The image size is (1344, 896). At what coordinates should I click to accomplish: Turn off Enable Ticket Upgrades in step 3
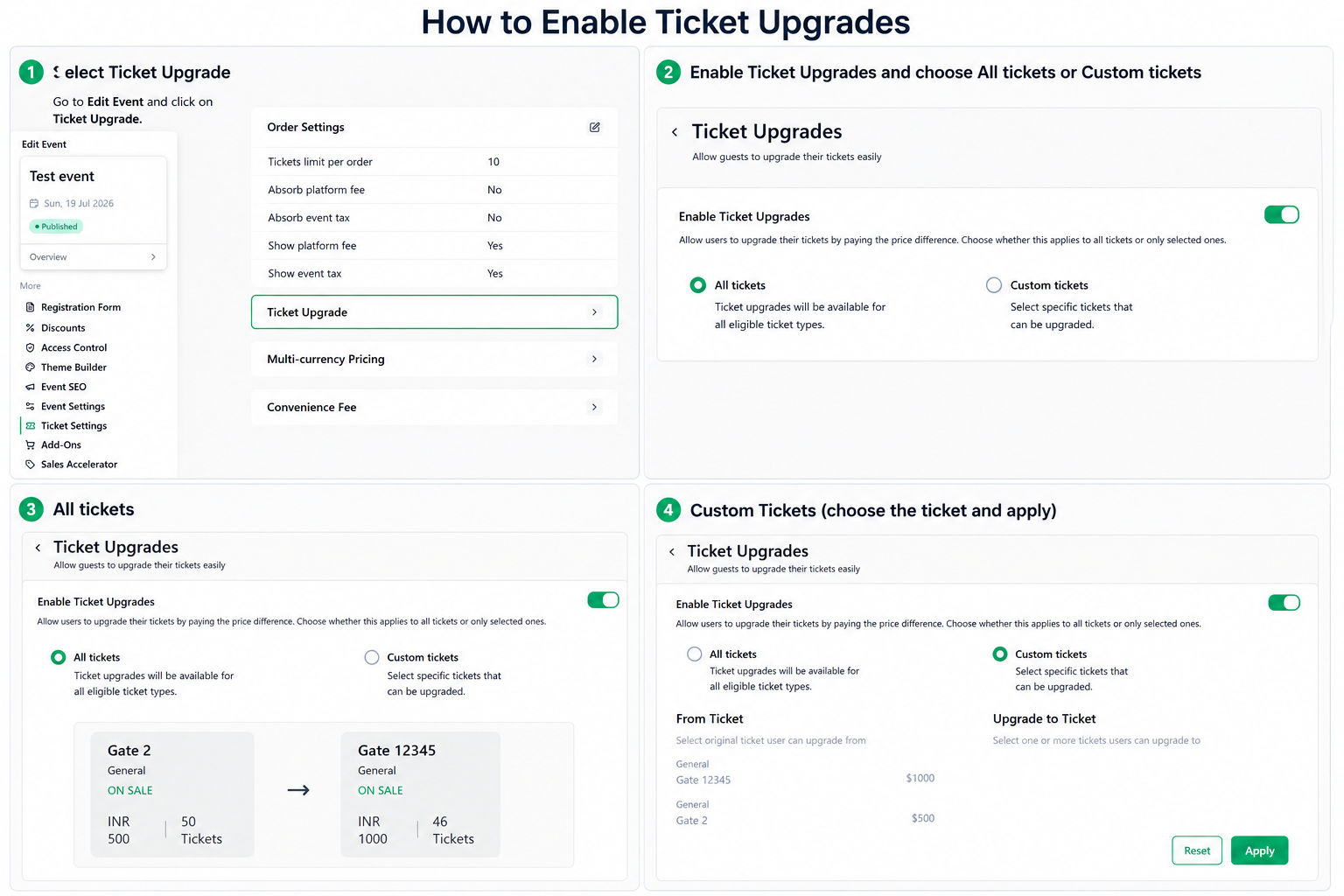click(603, 600)
